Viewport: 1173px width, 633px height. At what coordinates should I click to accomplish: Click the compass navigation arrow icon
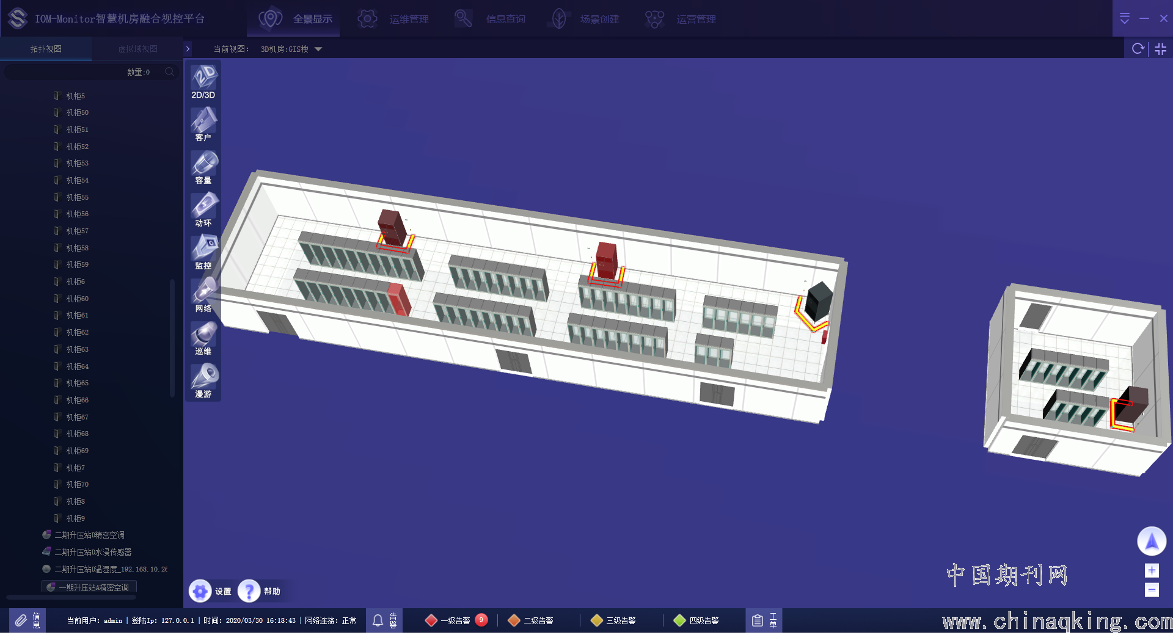(1151, 541)
